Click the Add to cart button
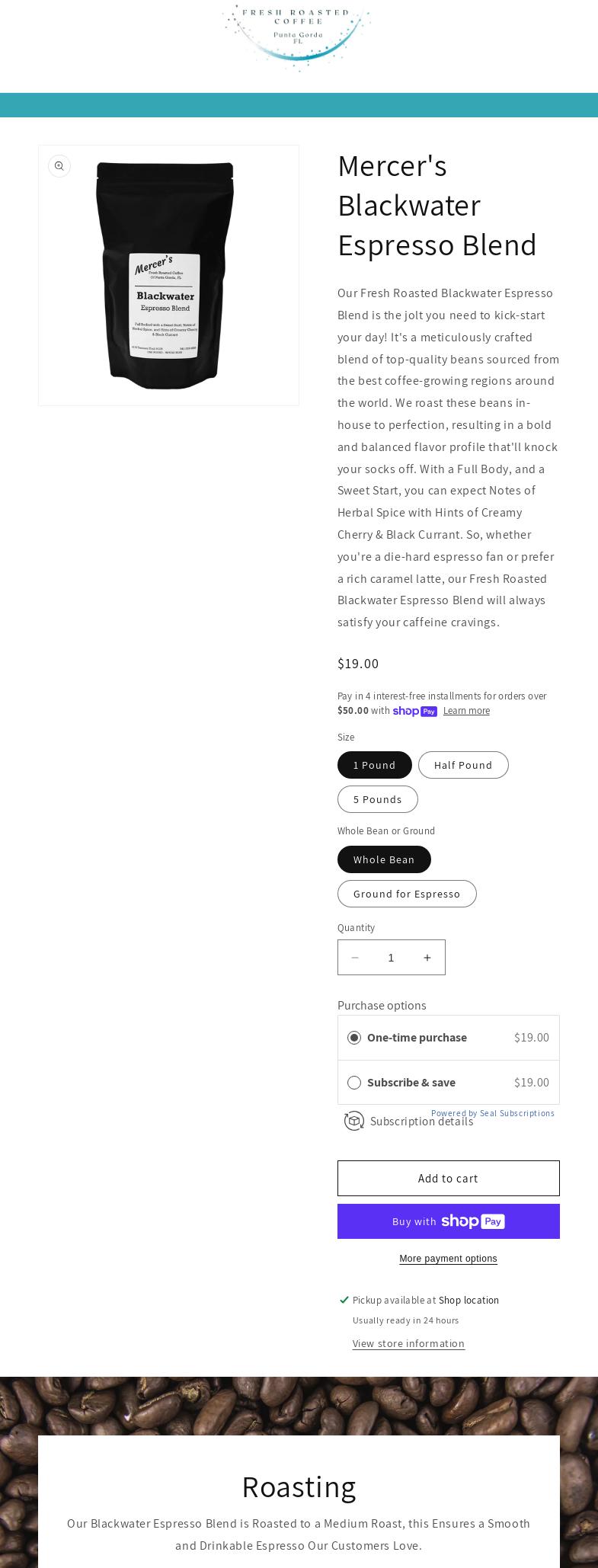The height and width of the screenshot is (1568, 598). click(x=448, y=1179)
